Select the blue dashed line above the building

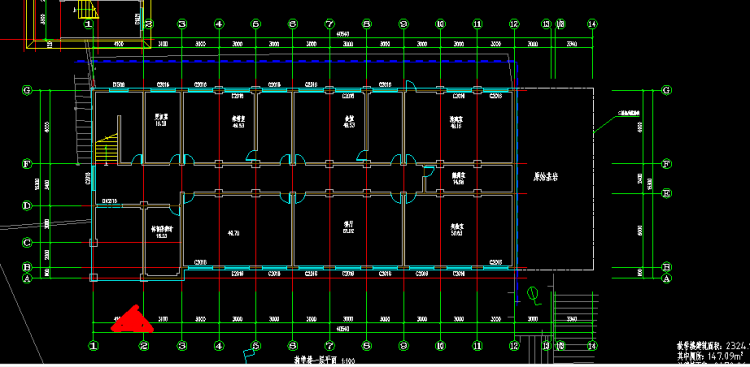(x=294, y=62)
